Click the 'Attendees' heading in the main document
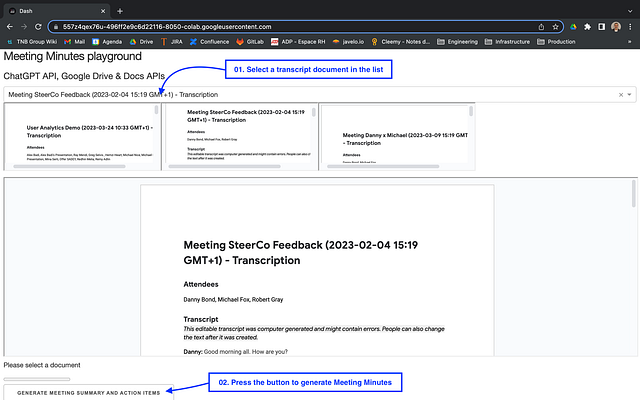640x400 pixels. (201, 284)
